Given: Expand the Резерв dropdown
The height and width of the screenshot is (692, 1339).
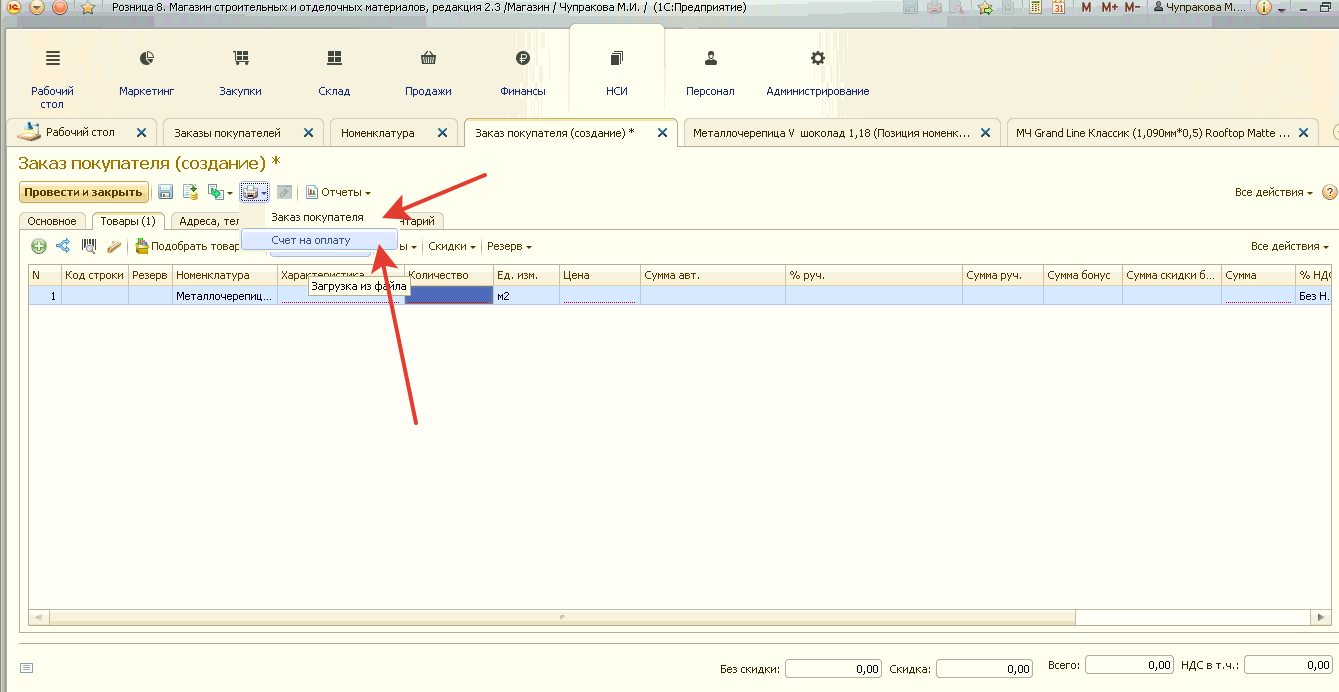Looking at the screenshot, I should [x=509, y=246].
